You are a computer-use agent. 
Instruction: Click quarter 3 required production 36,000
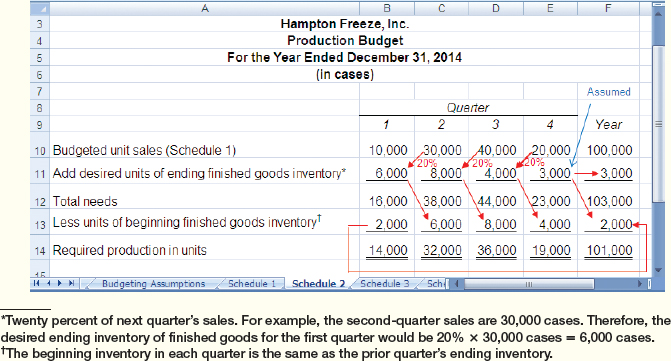point(497,250)
